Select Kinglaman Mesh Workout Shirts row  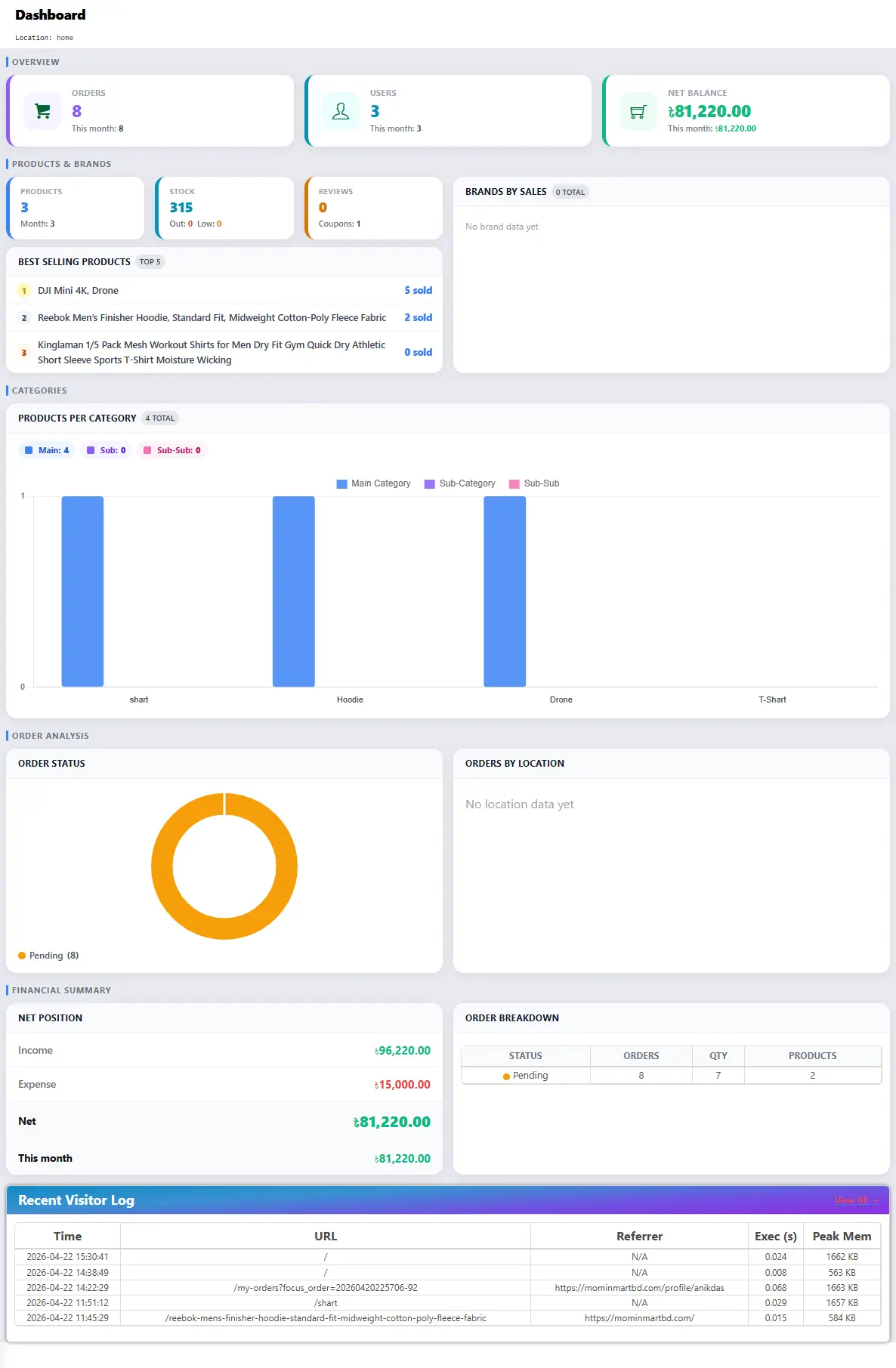(x=224, y=352)
